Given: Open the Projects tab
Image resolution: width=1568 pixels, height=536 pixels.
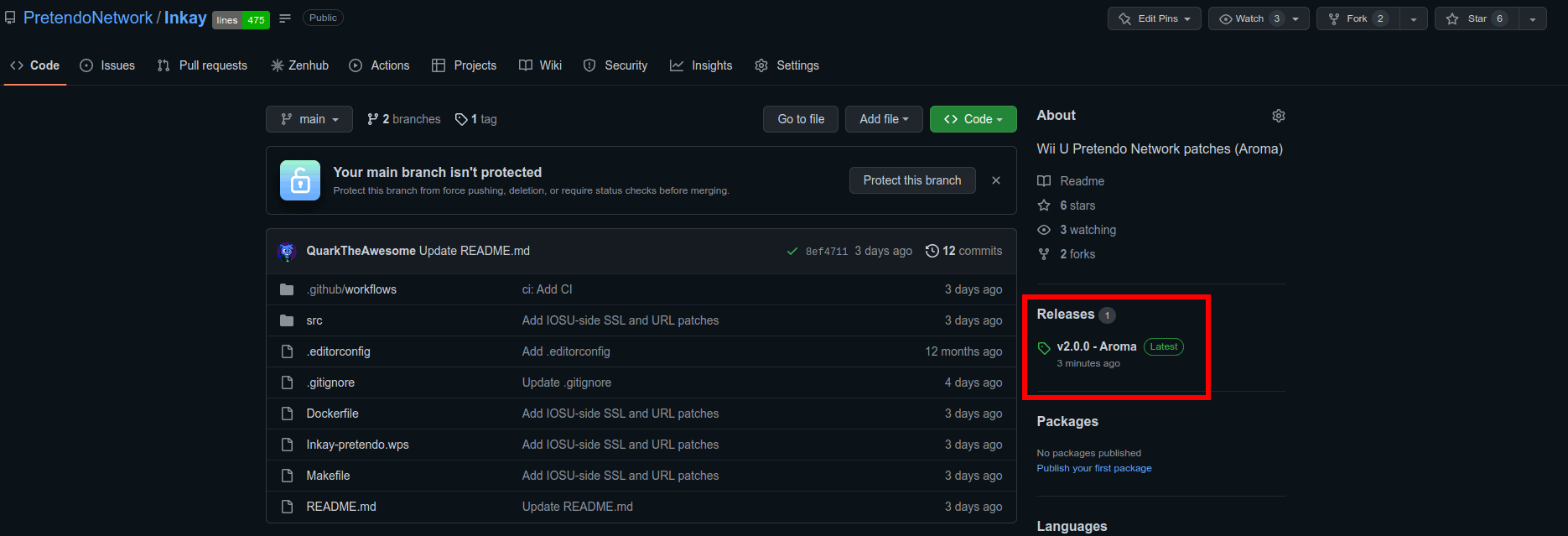Looking at the screenshot, I should click(x=464, y=65).
